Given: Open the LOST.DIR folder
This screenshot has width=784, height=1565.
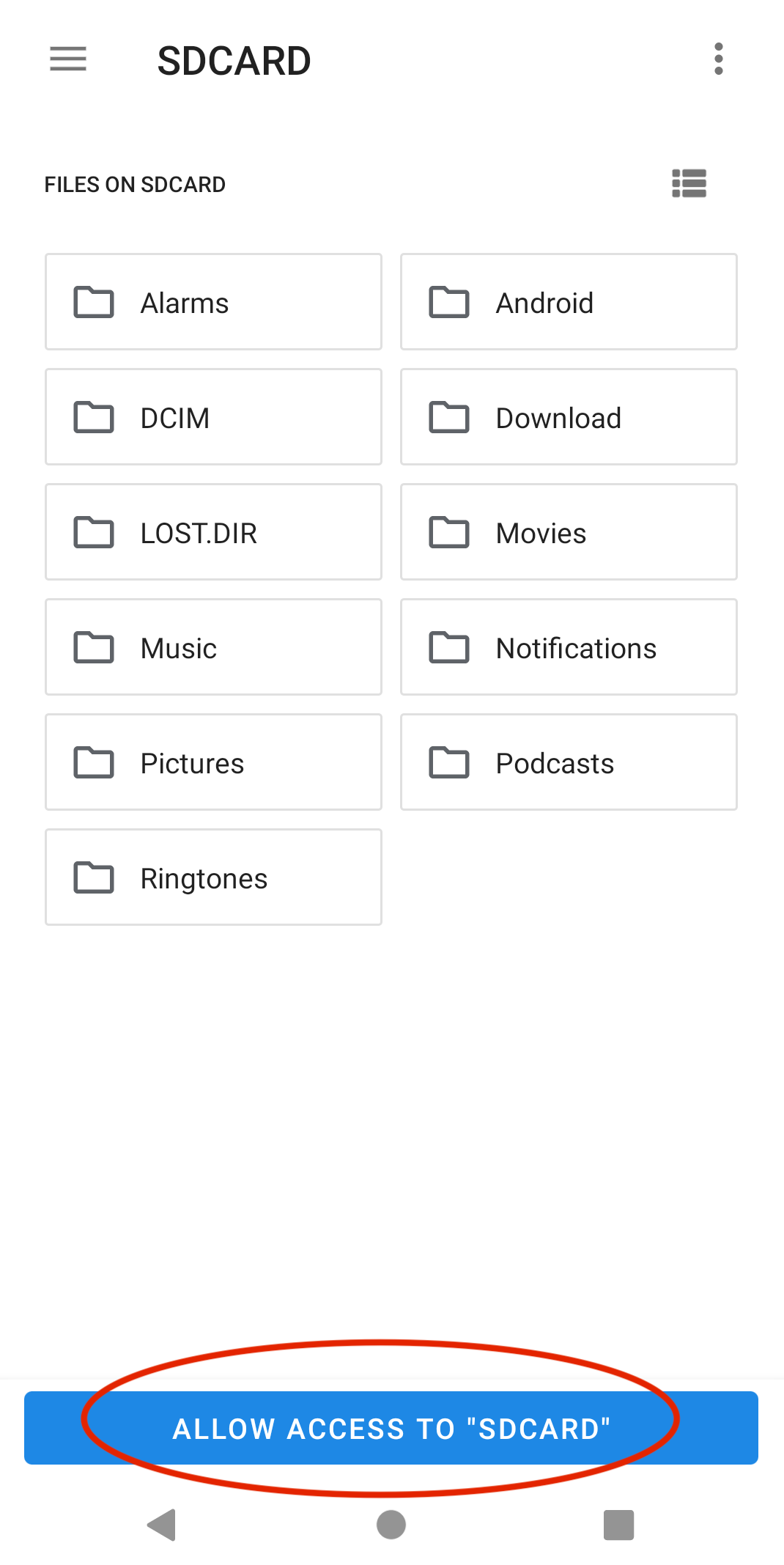Looking at the screenshot, I should coord(213,532).
